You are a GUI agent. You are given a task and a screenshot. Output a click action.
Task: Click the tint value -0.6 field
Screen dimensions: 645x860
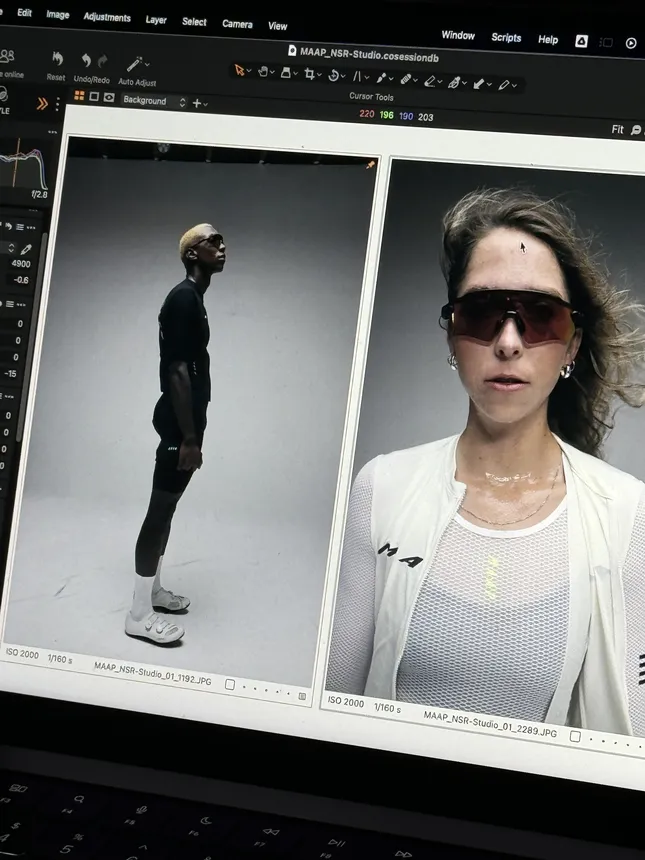[21, 280]
